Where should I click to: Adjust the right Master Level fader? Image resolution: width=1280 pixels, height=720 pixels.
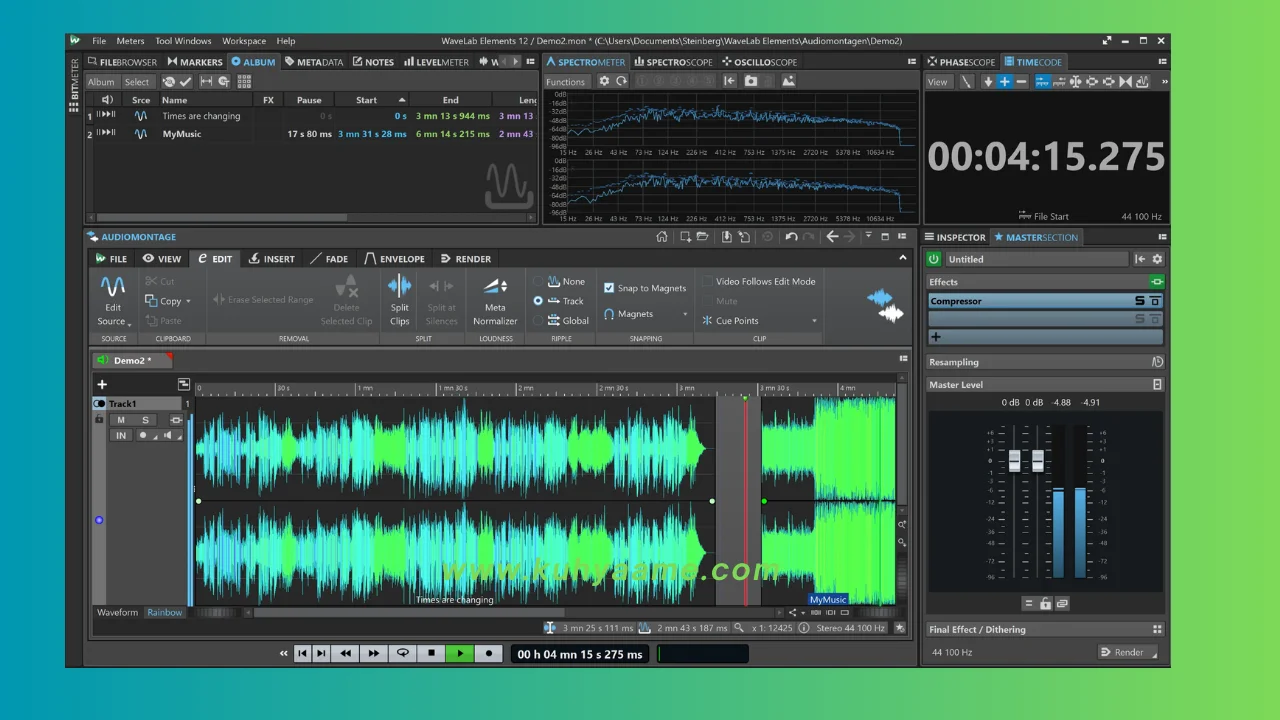[x=1038, y=461]
